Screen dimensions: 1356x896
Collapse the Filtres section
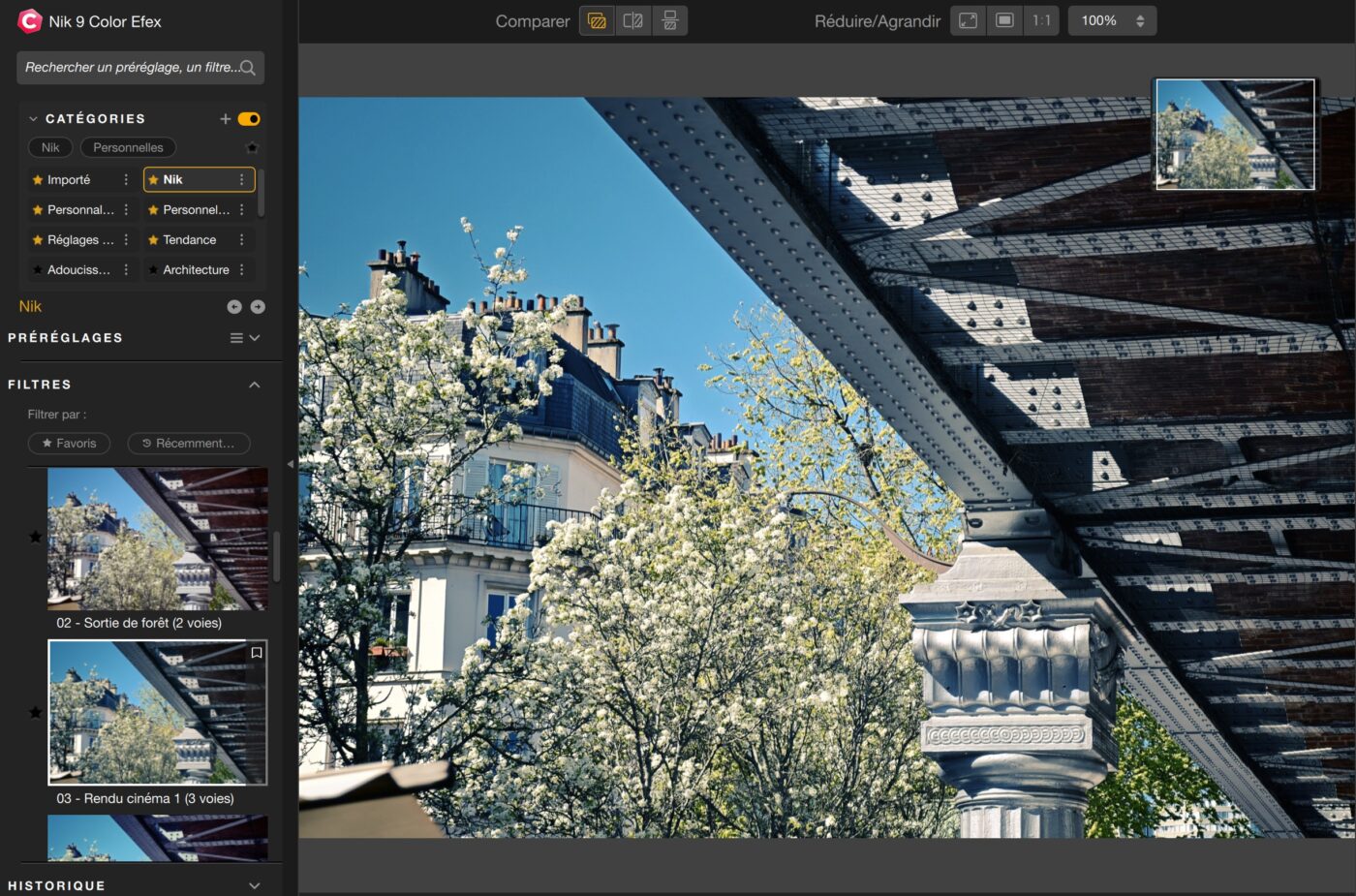(x=255, y=385)
